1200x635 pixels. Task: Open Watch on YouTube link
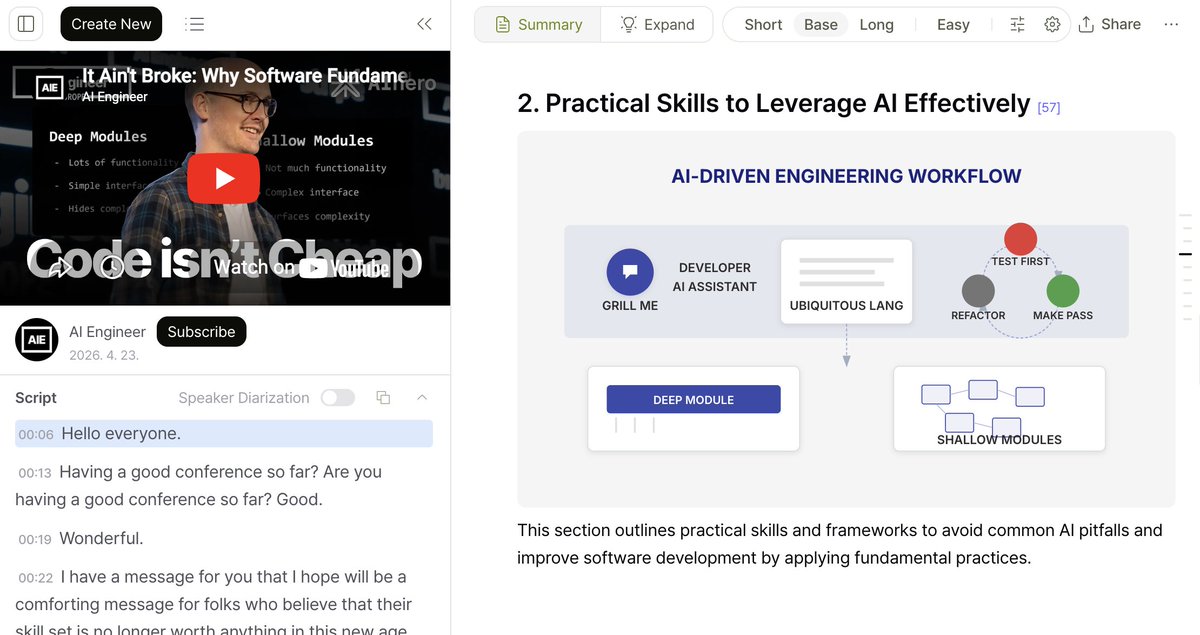[x=301, y=267]
